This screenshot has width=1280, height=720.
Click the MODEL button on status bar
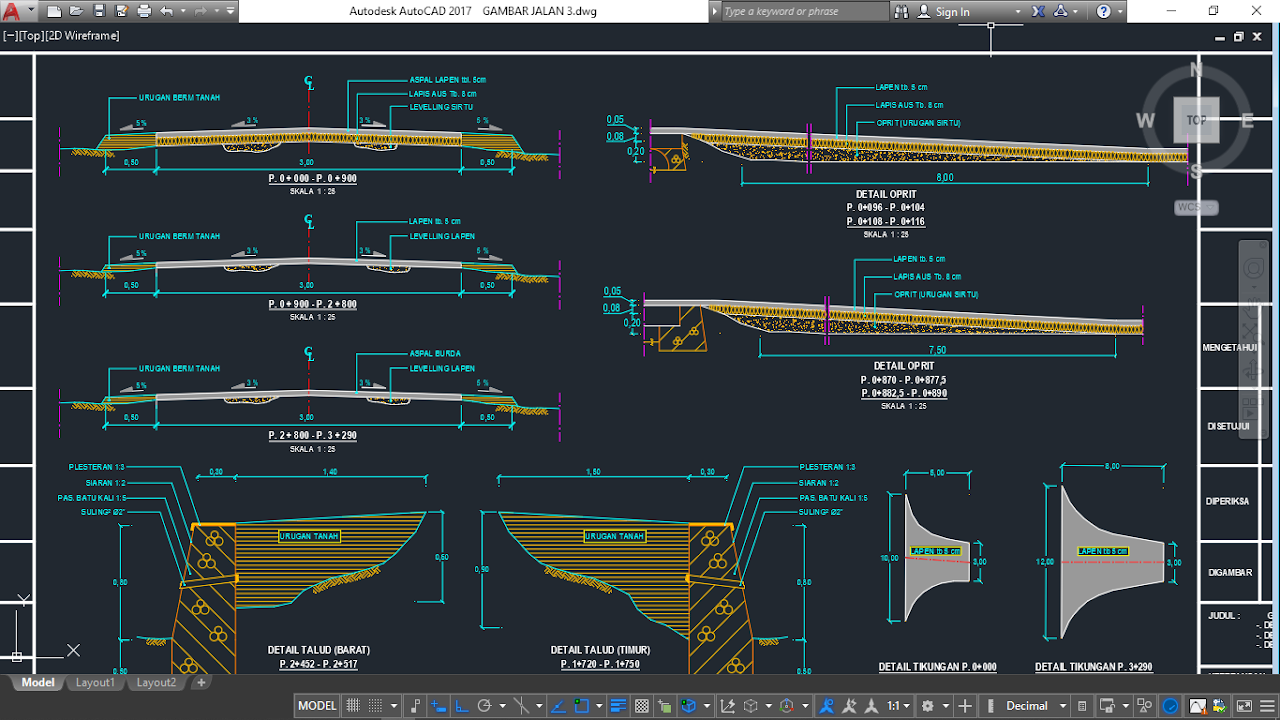point(317,705)
